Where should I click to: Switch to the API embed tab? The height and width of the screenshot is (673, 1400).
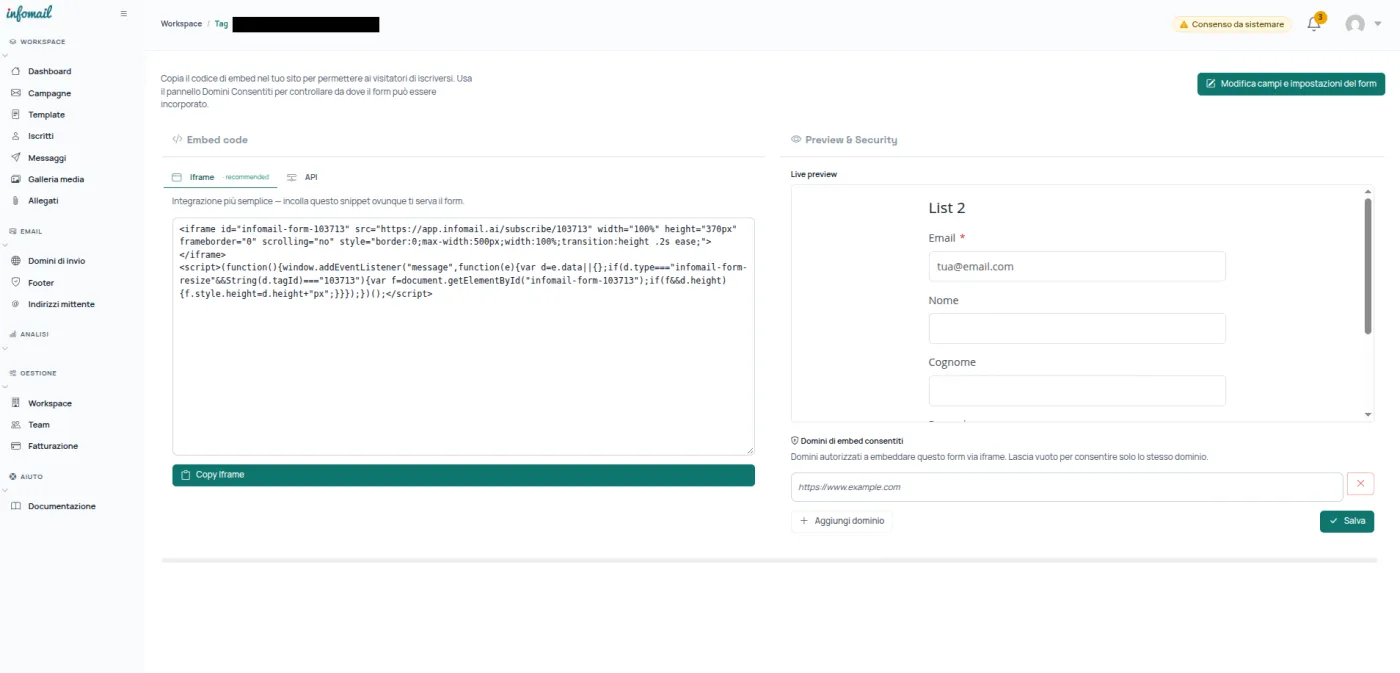[x=302, y=177]
